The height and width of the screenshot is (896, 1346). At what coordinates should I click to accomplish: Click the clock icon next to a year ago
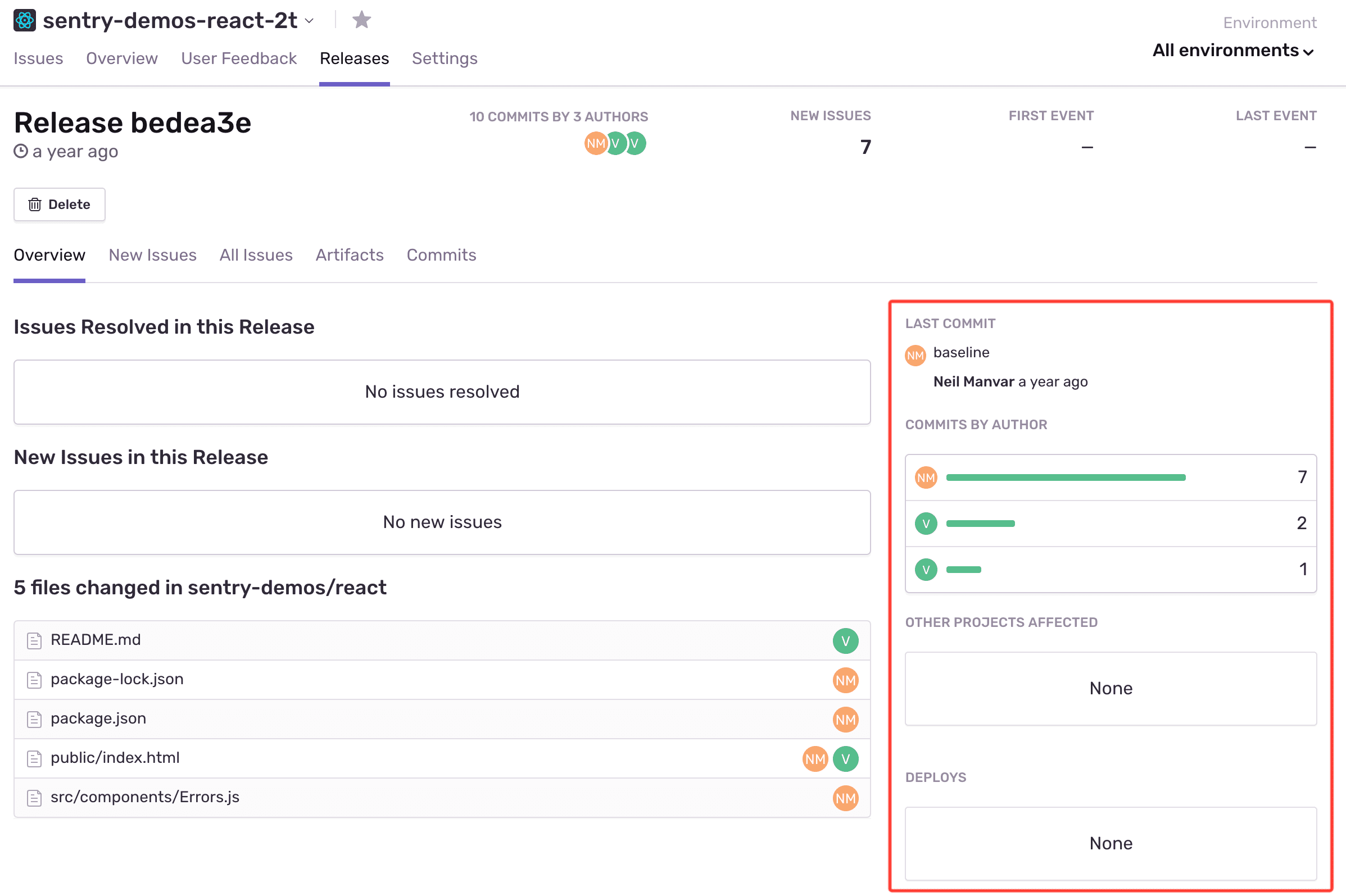(x=21, y=151)
